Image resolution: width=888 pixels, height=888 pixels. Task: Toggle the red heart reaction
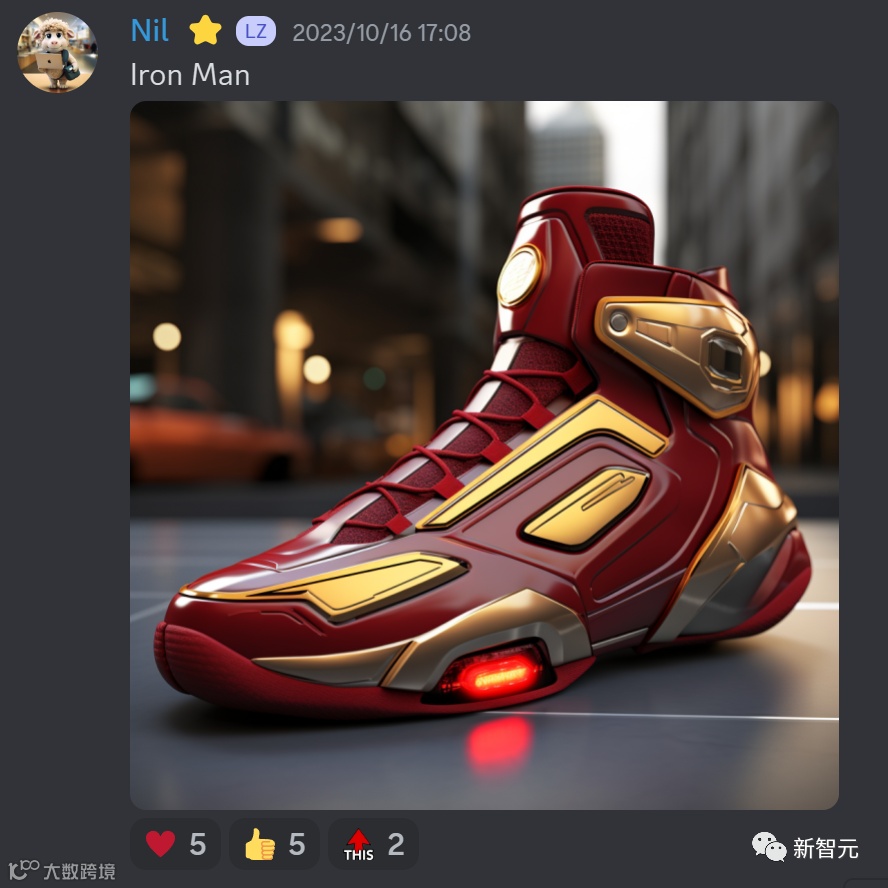click(x=175, y=844)
